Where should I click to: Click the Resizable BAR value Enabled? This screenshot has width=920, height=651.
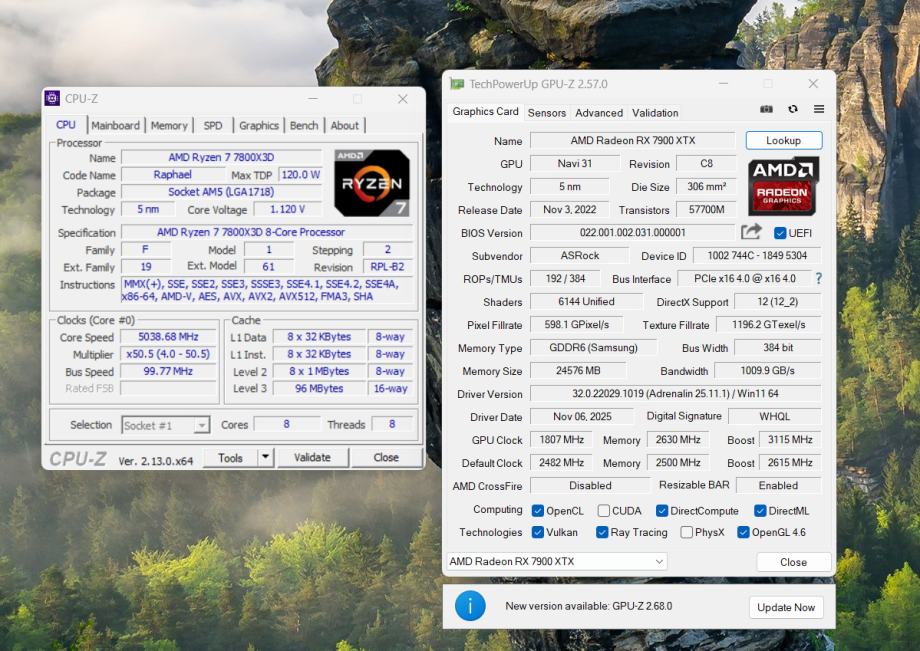coord(778,486)
